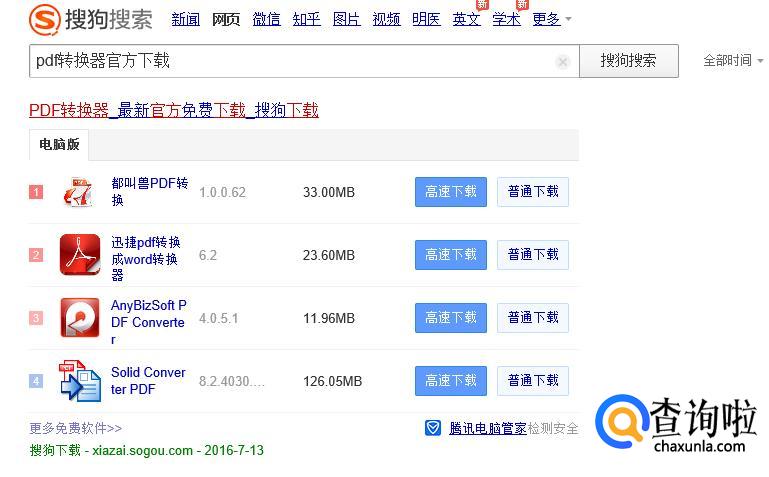769x477 pixels.
Task: Click 普通下载 for Solid Converter PDF
Action: click(x=533, y=380)
